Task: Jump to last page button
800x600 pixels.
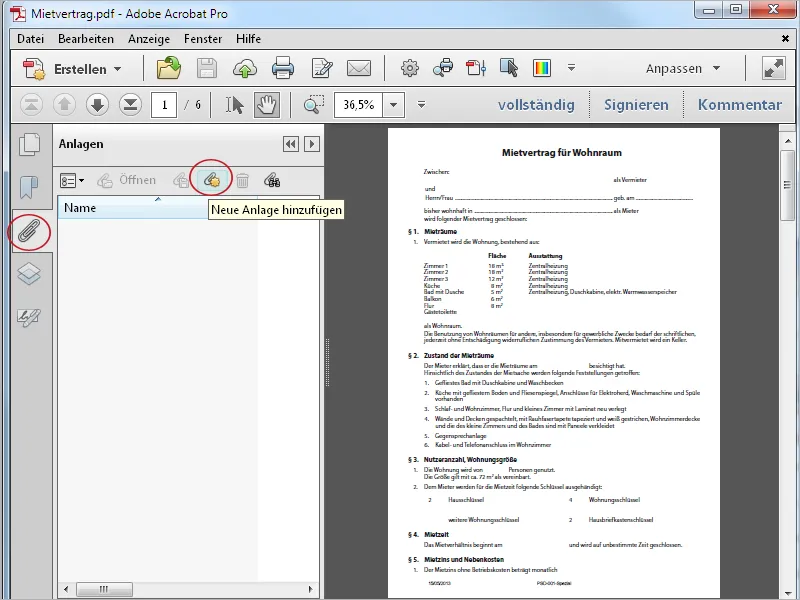Action: [x=131, y=105]
